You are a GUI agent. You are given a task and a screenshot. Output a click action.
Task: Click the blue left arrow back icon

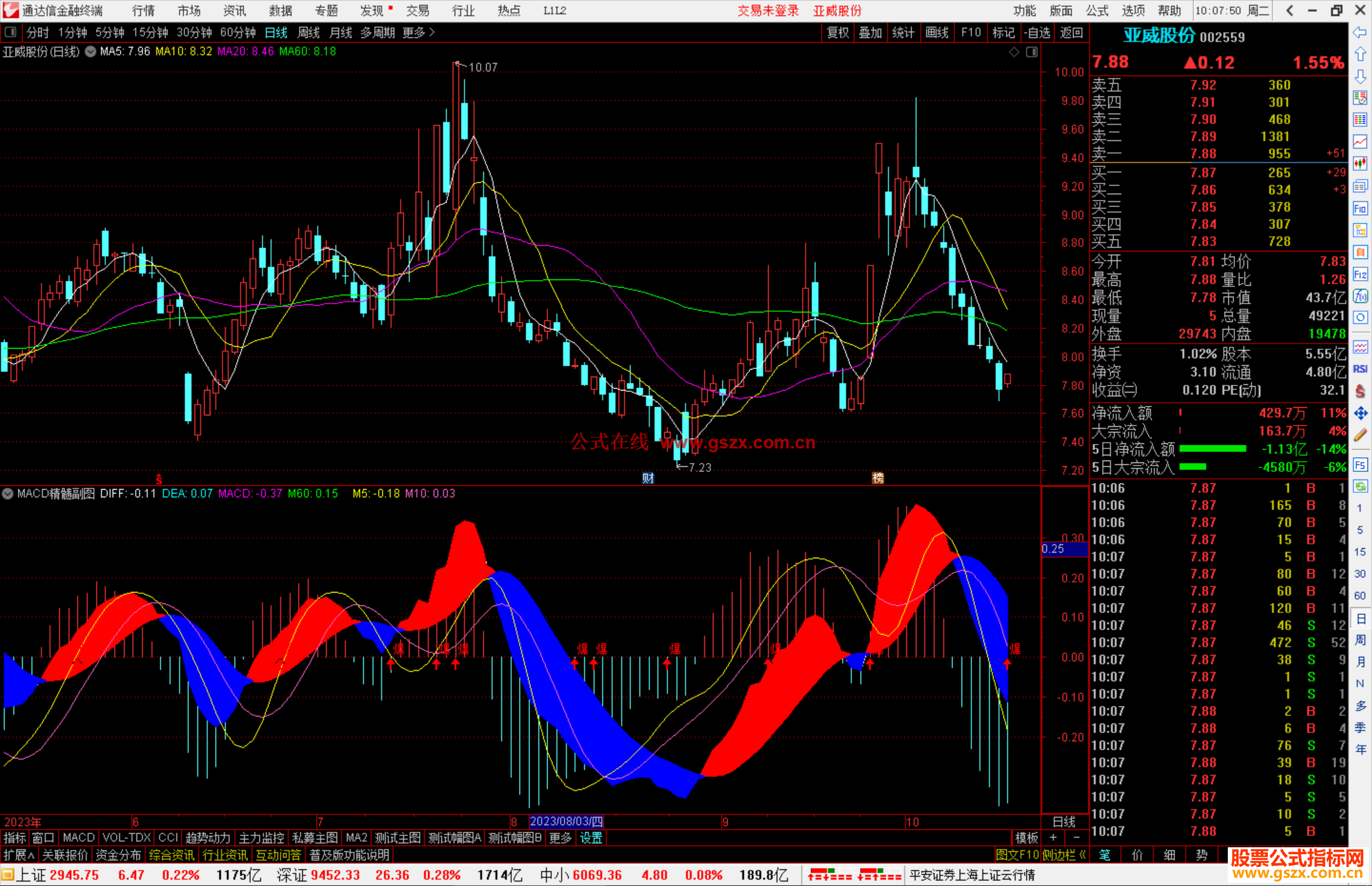1360,32
